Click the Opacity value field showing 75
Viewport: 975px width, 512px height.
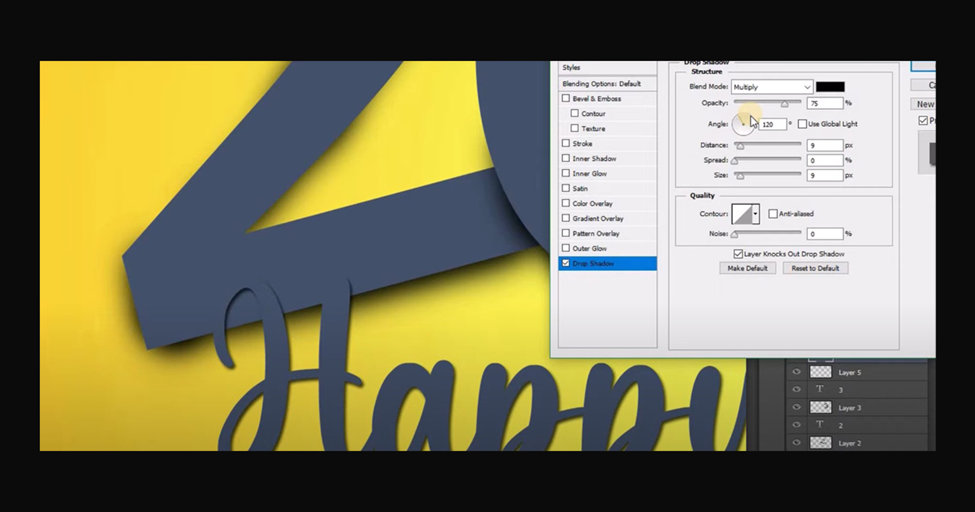point(825,103)
